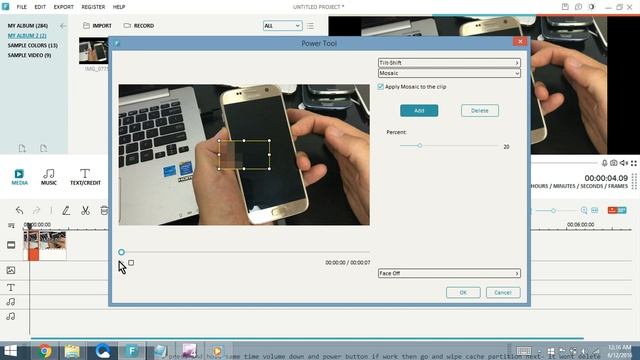
Task: Close the Power Tool dialog
Action: [x=520, y=42]
